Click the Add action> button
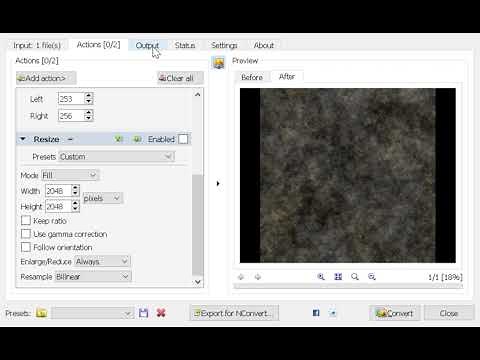Image resolution: width=480 pixels, height=360 pixels. [46, 78]
